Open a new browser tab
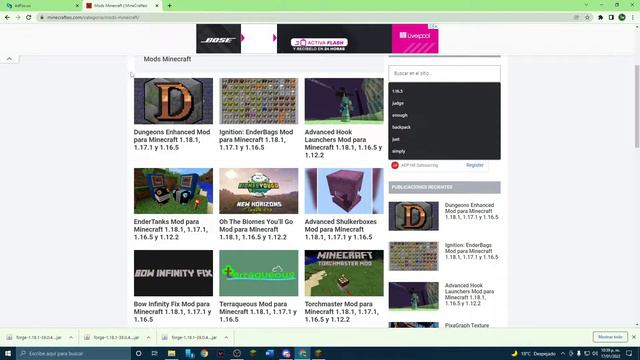640x360 pixels. [x=169, y=6]
